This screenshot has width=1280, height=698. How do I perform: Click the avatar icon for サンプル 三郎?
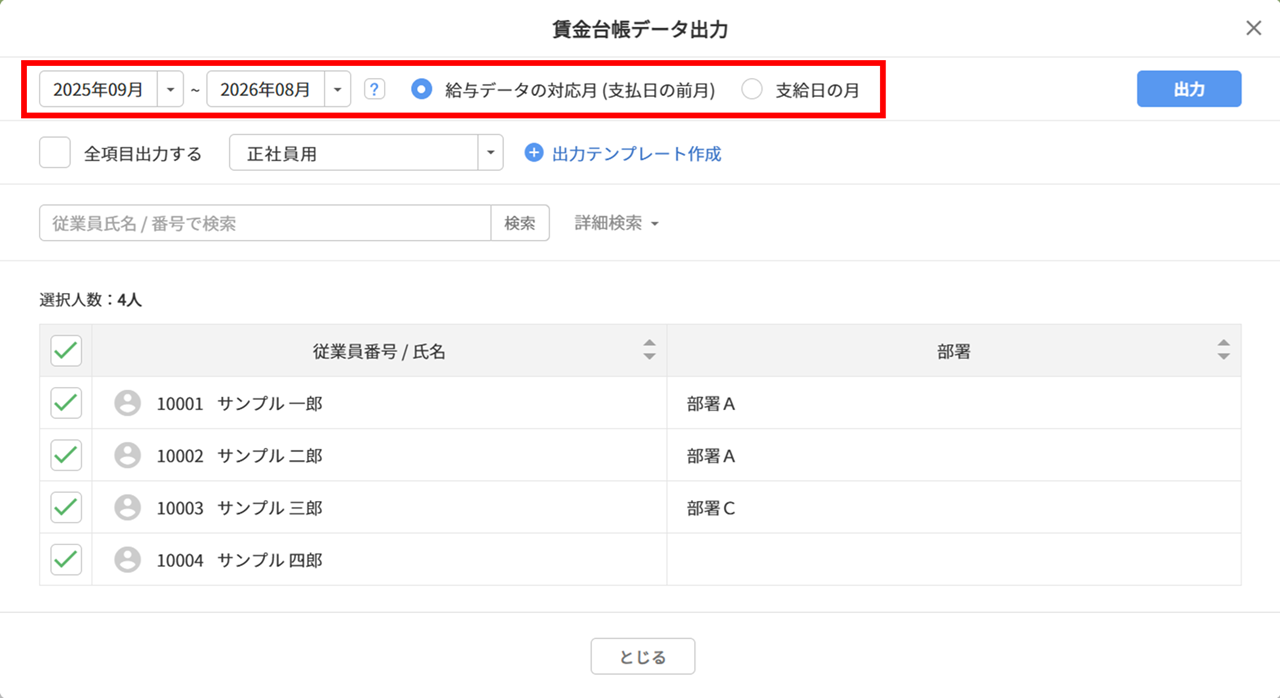tap(127, 507)
